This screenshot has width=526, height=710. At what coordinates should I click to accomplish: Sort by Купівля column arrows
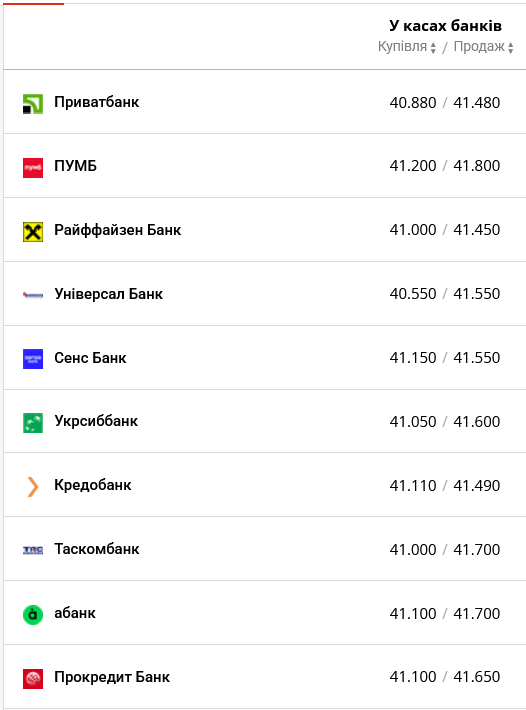point(433,48)
